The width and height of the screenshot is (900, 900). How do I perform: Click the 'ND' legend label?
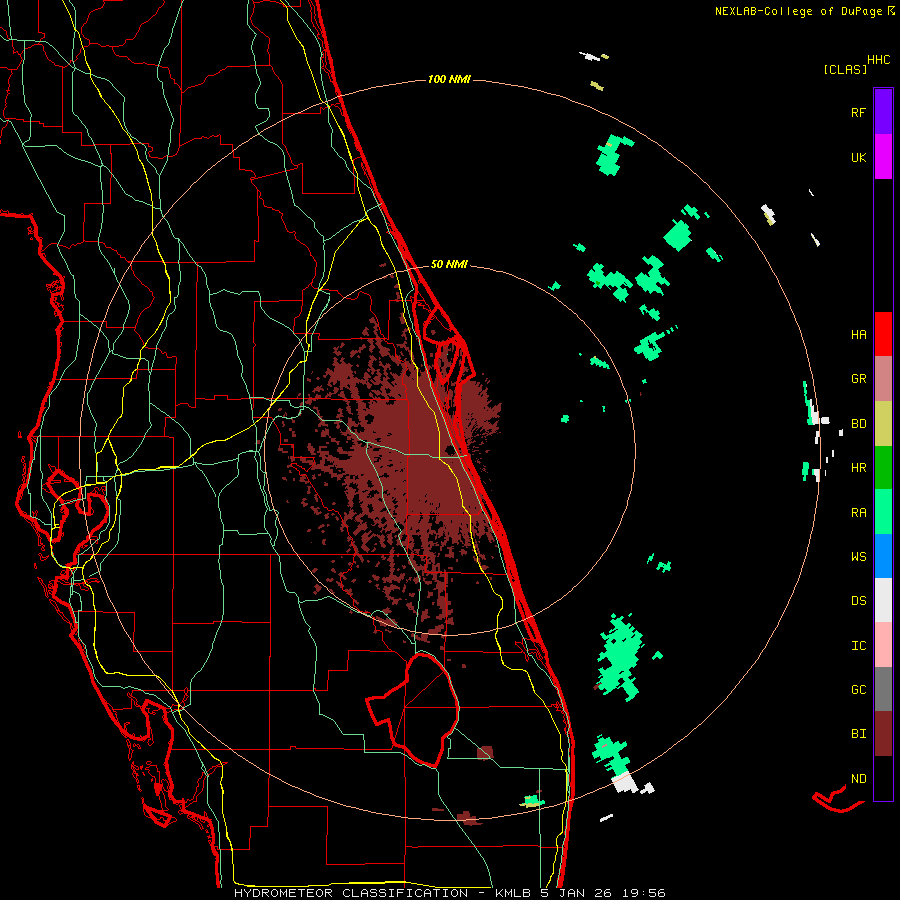point(858,779)
